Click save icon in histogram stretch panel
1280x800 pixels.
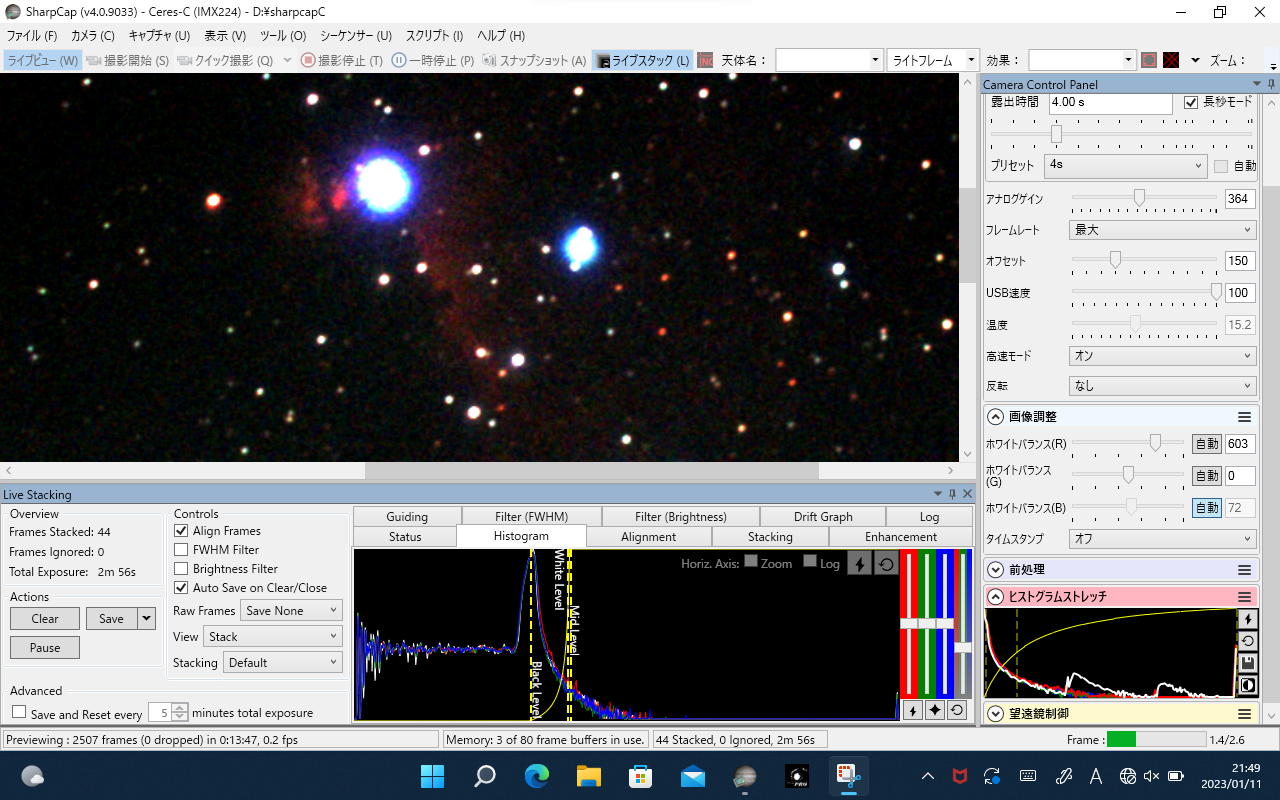(x=1247, y=663)
